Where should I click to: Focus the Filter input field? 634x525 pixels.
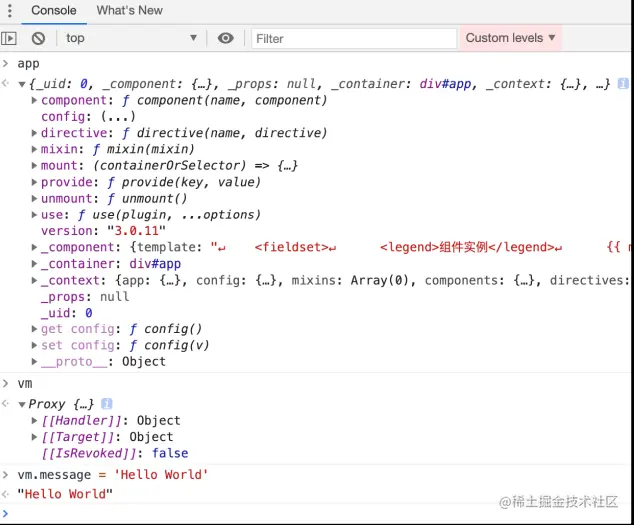coord(354,38)
